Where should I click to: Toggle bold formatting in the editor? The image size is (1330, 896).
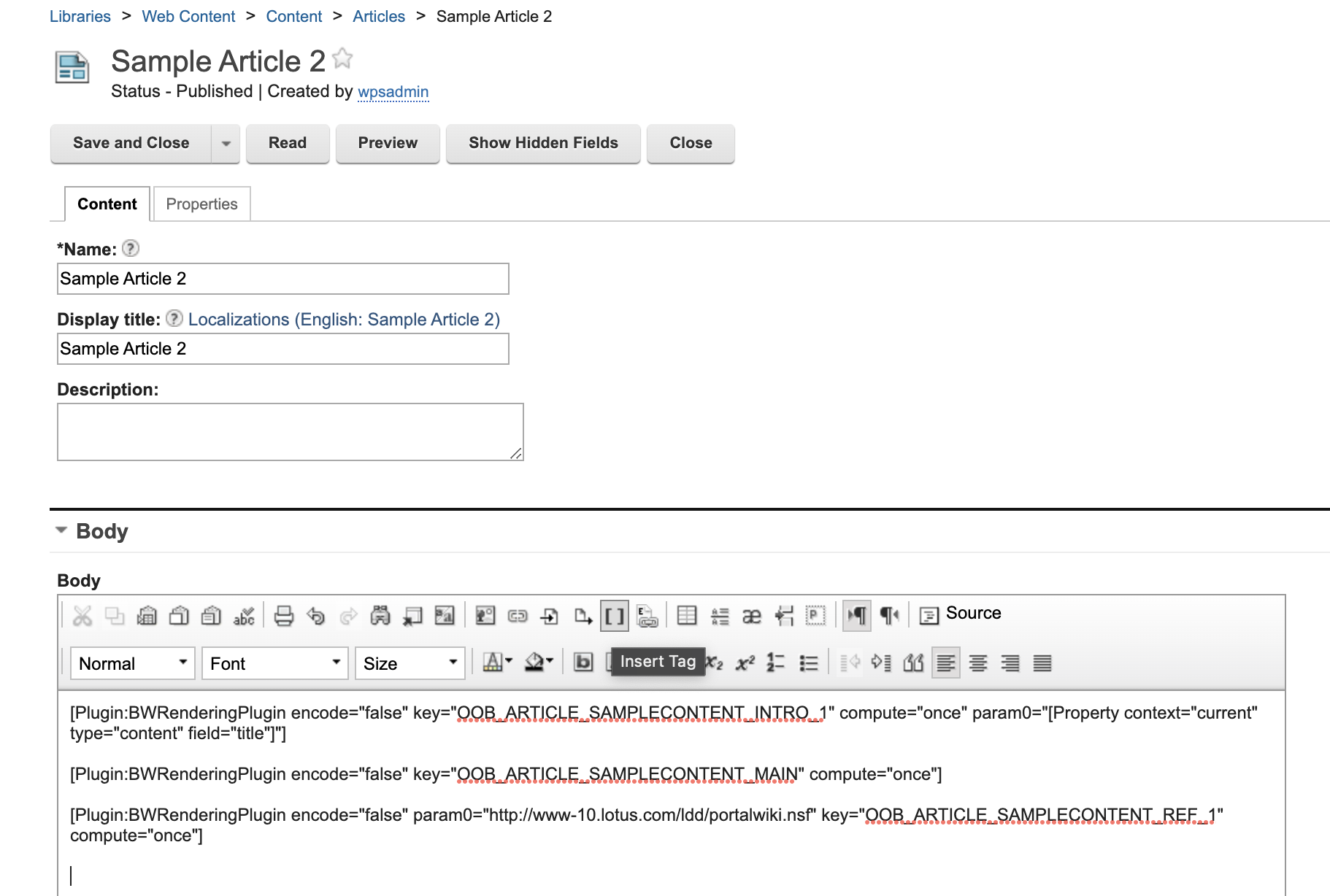pyautogui.click(x=583, y=663)
